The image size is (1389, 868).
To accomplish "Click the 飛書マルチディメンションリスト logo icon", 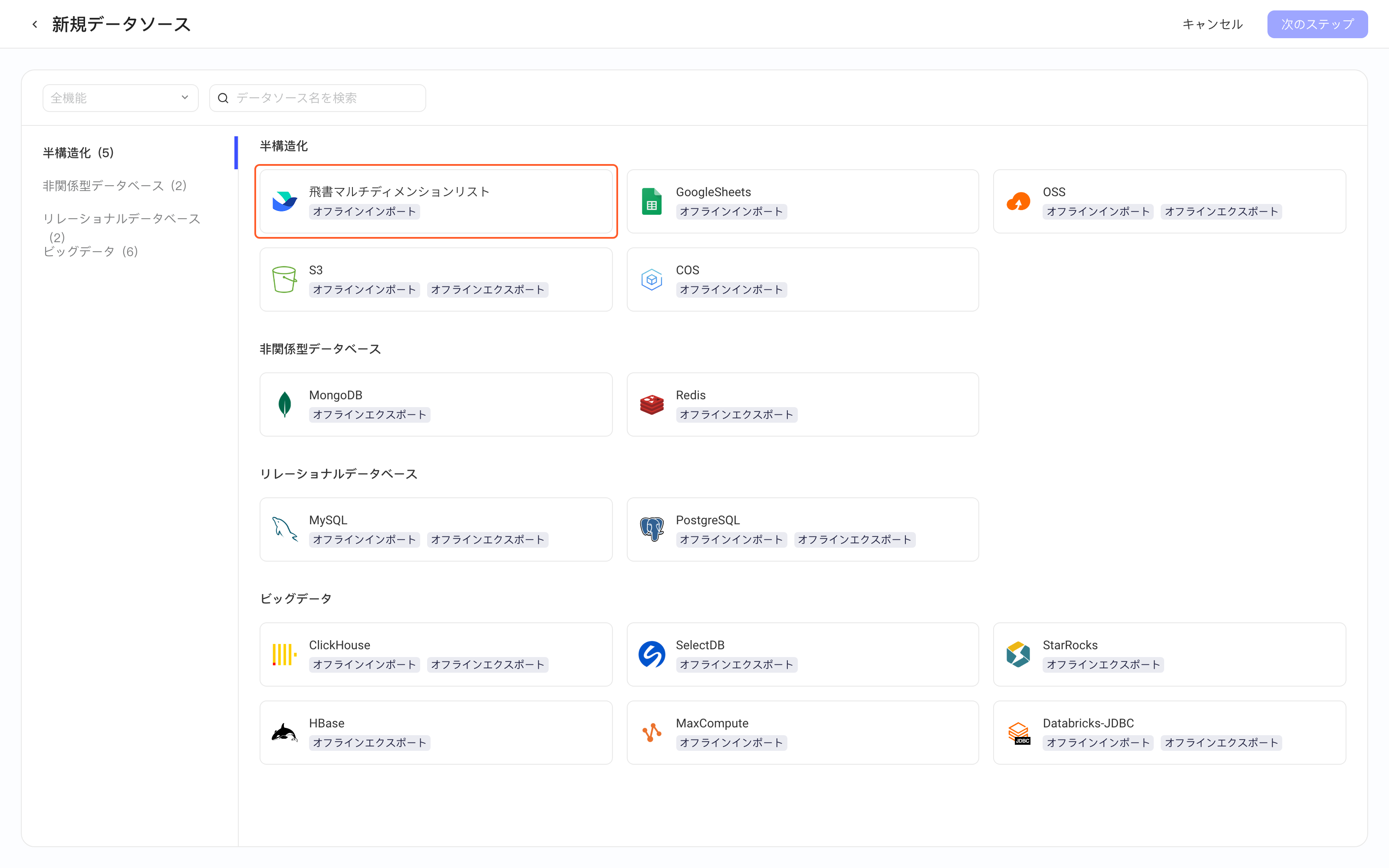I will click(x=285, y=201).
